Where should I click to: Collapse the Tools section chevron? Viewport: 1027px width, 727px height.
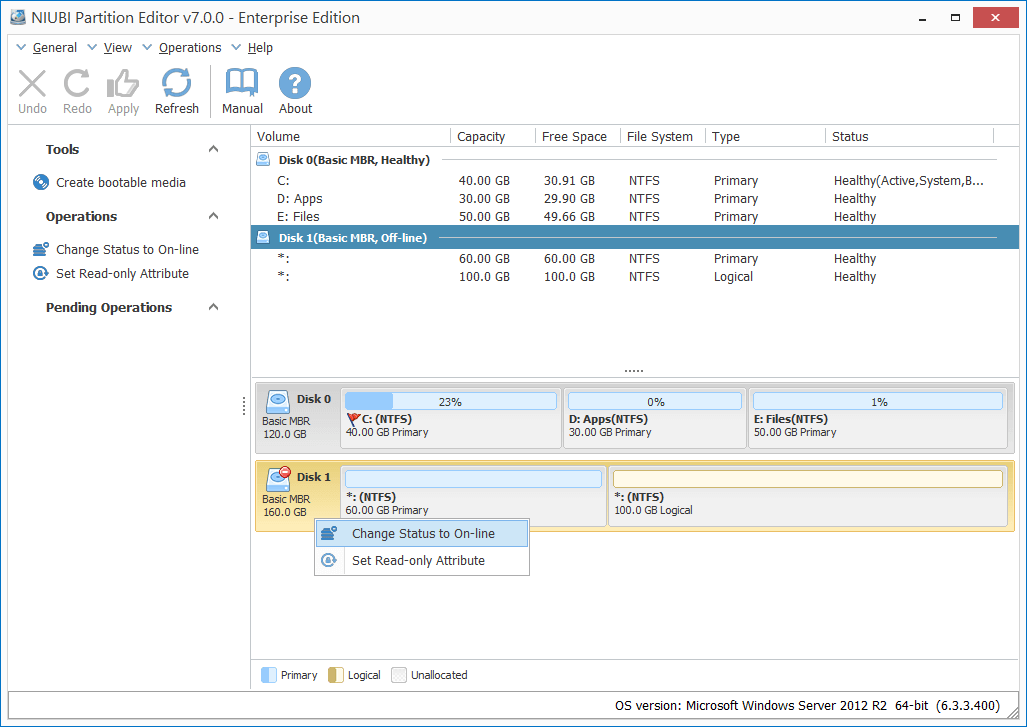(213, 149)
